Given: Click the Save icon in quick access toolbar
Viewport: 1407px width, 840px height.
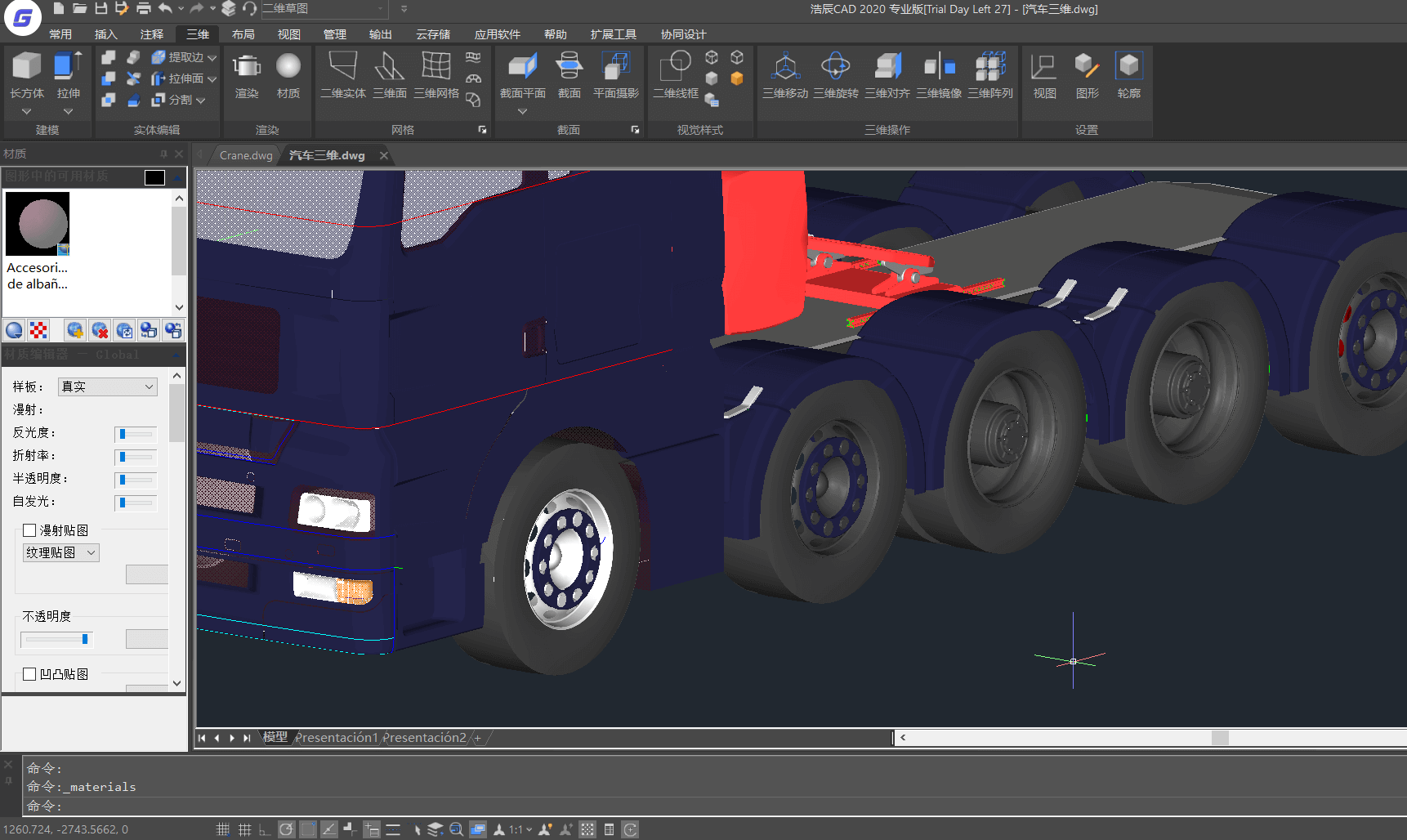Looking at the screenshot, I should pyautogui.click(x=100, y=8).
